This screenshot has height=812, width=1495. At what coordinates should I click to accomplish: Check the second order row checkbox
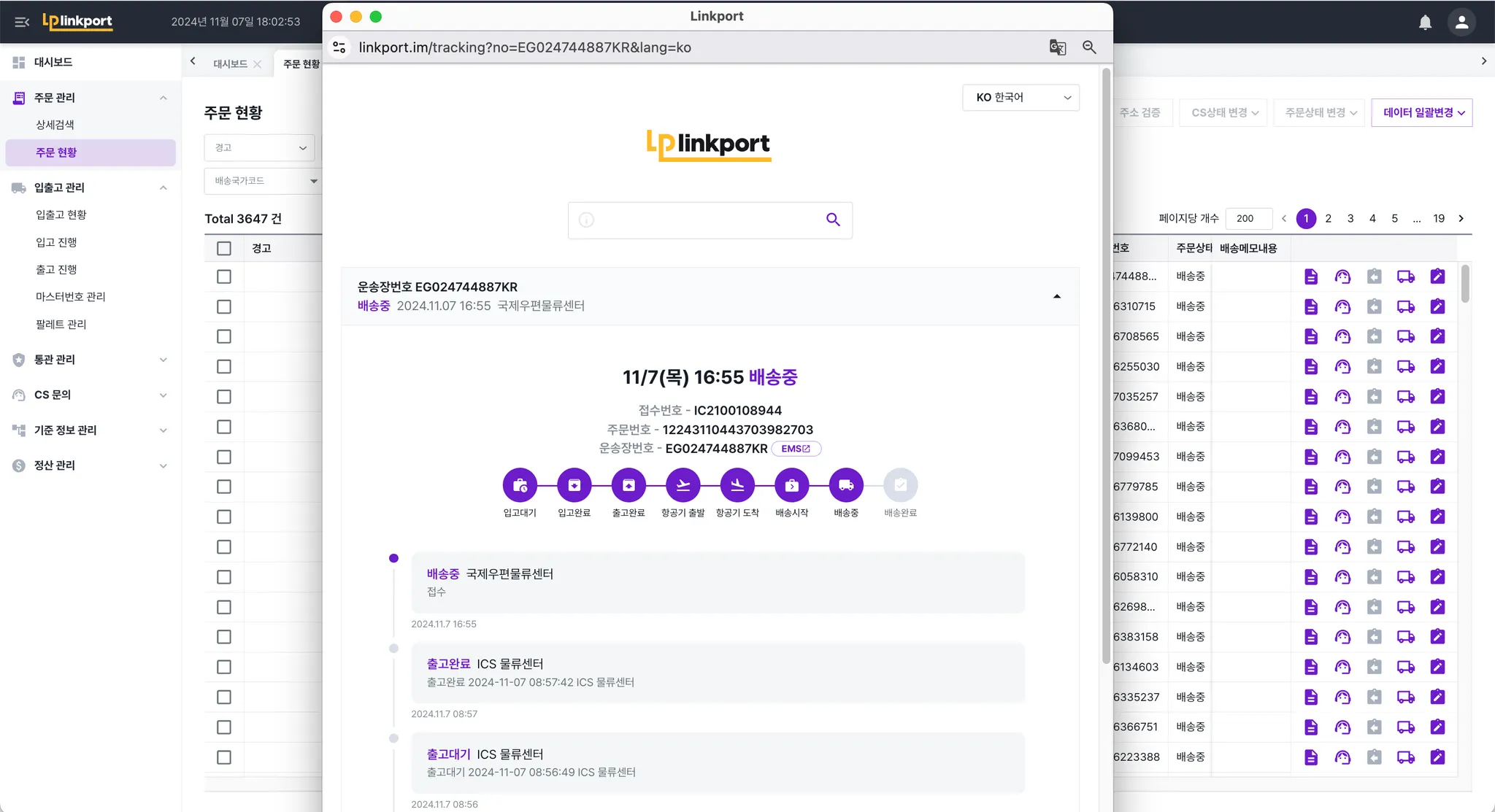(x=224, y=306)
